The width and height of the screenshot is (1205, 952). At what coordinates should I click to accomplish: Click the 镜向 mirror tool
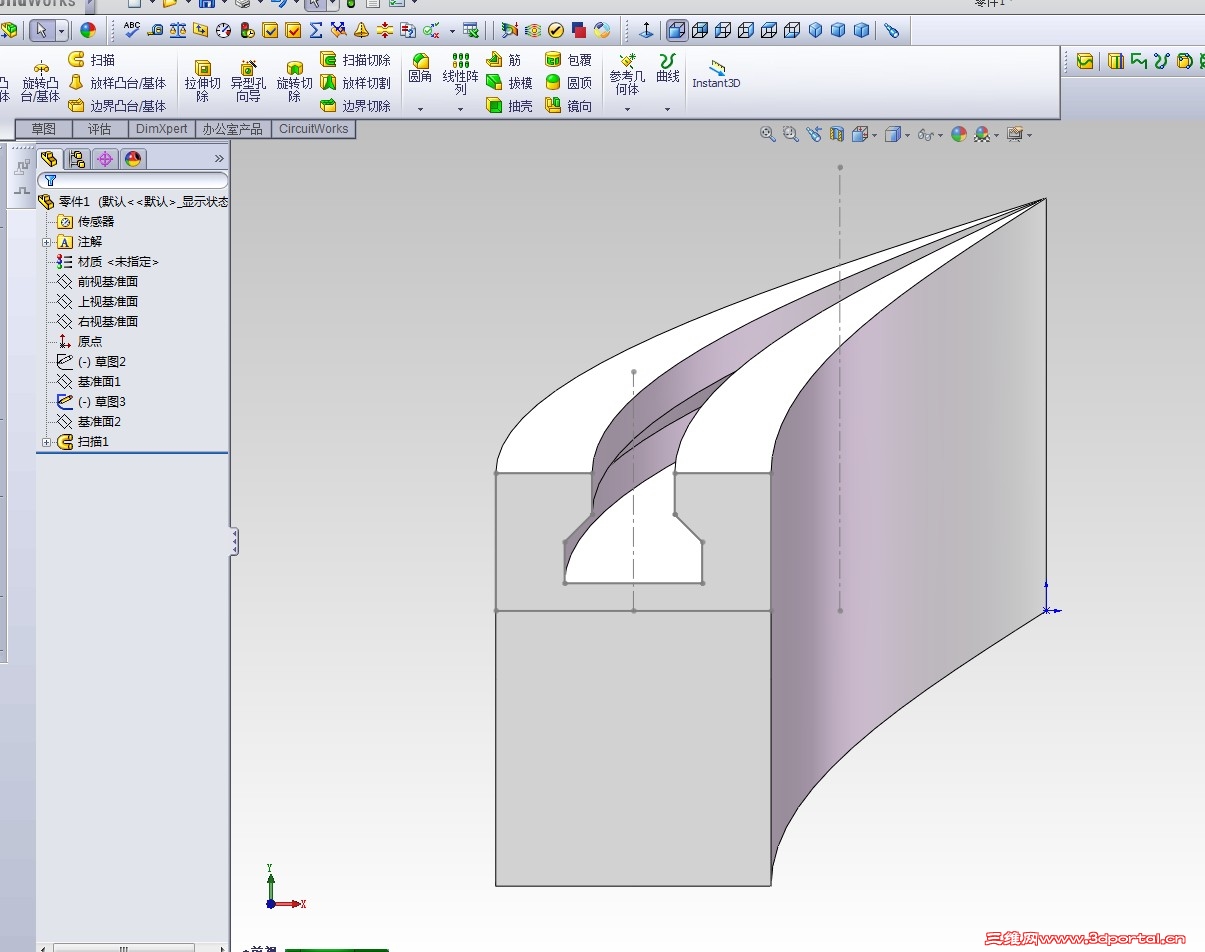coord(568,105)
